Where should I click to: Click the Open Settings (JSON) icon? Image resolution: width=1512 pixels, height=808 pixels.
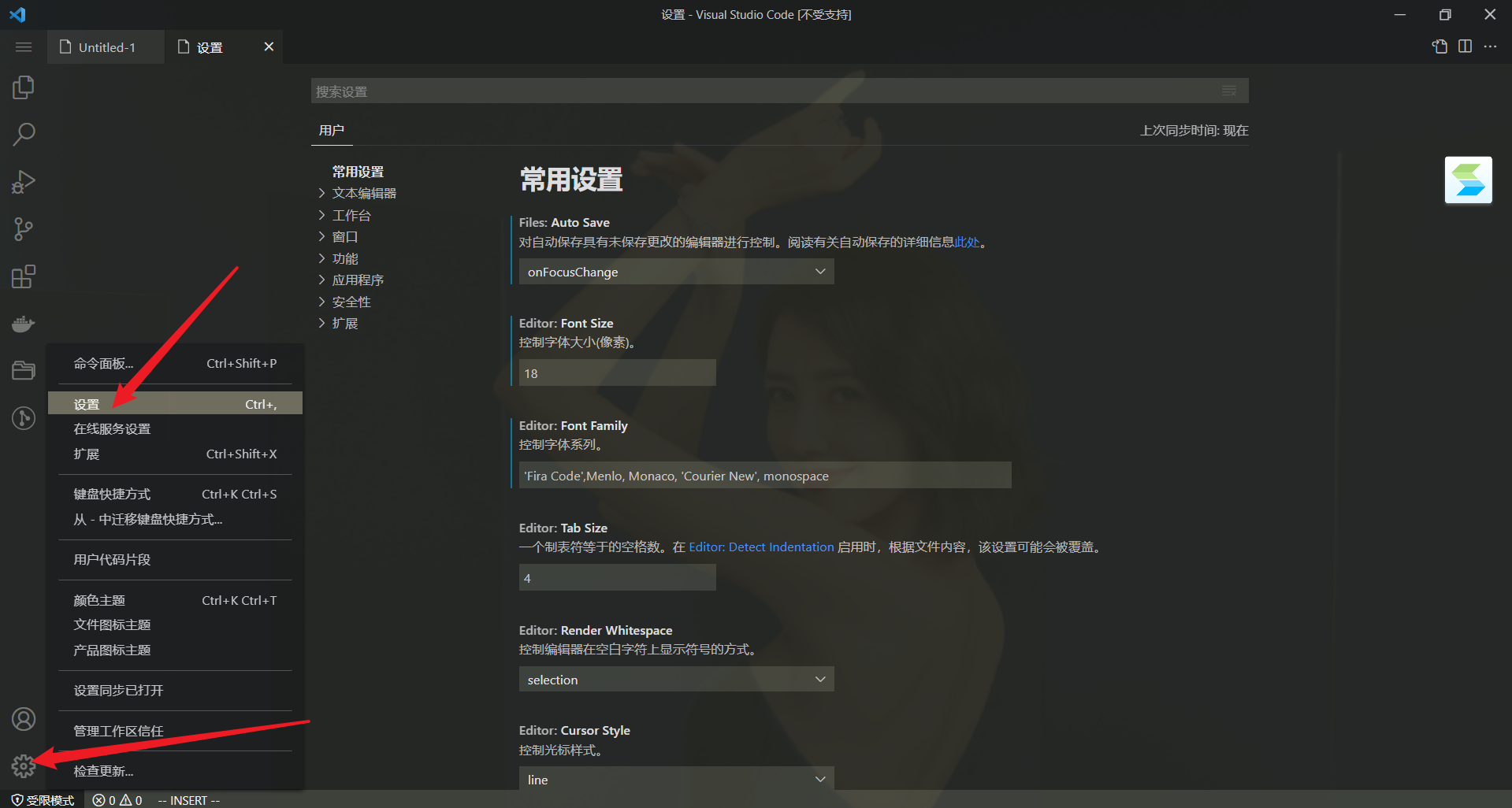click(x=1440, y=46)
